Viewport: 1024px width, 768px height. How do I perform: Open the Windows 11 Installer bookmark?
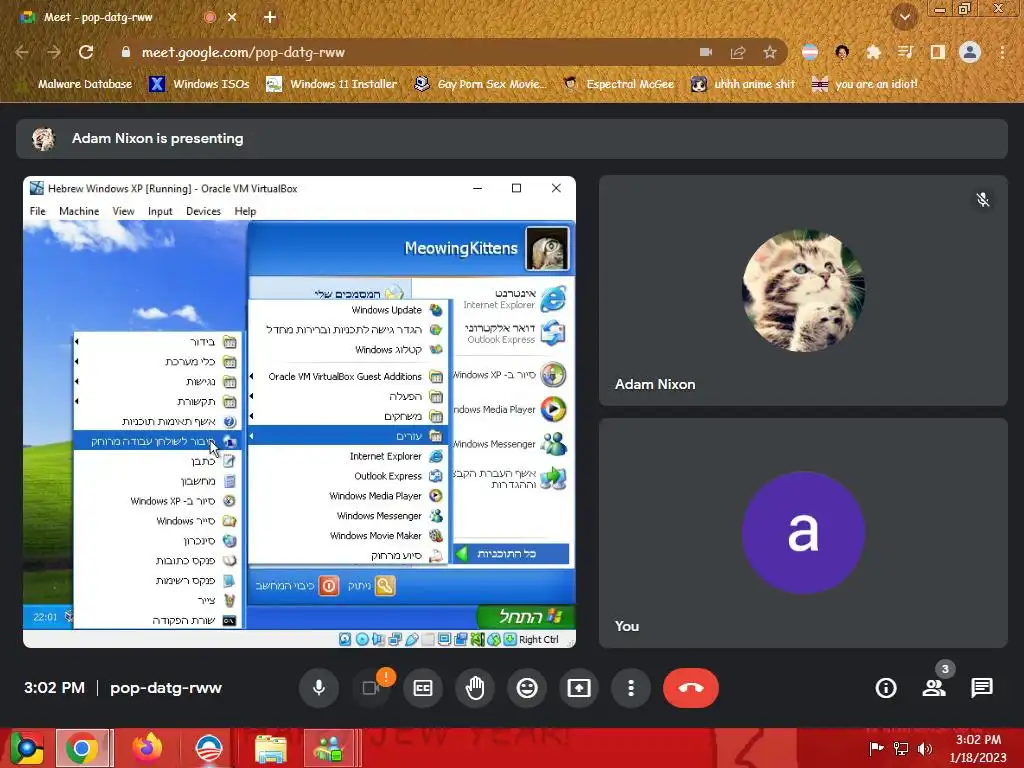point(332,84)
